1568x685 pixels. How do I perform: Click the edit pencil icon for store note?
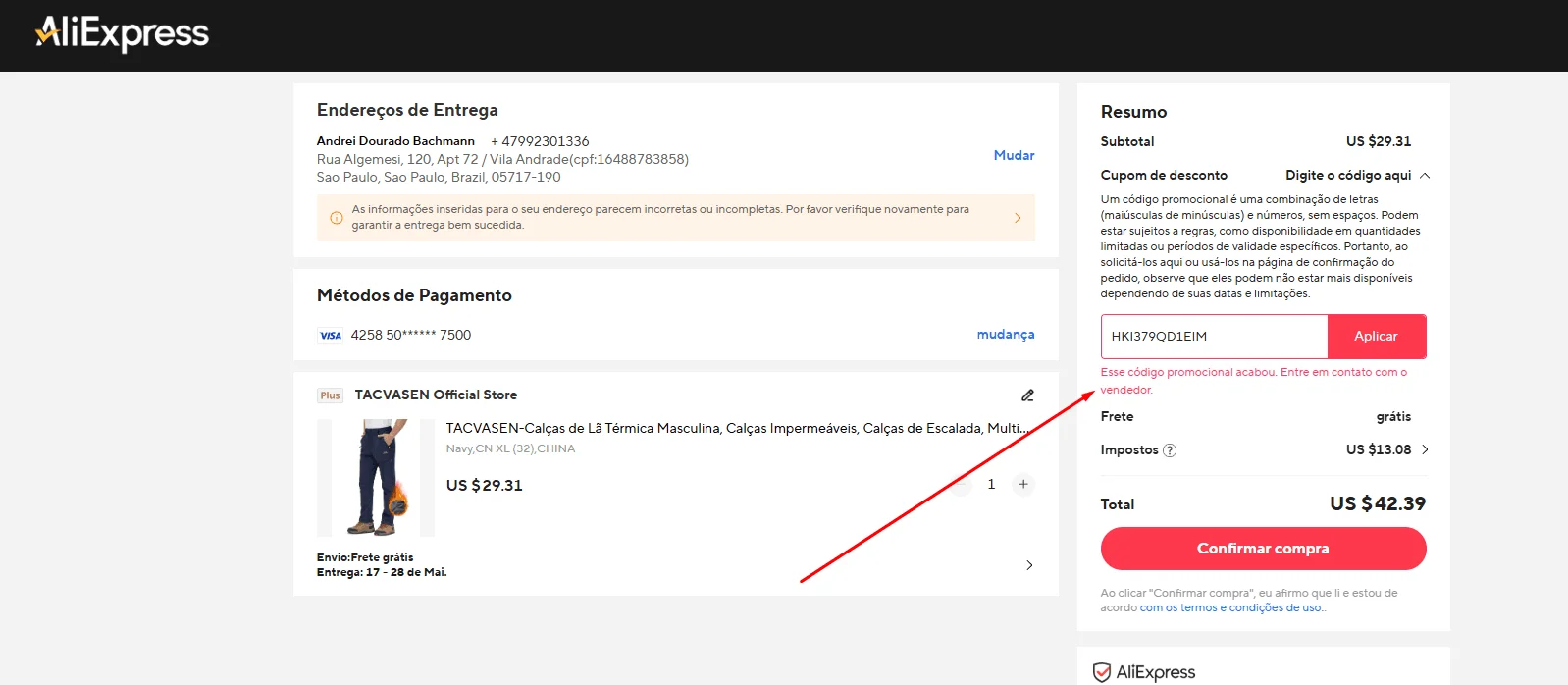click(x=1027, y=395)
